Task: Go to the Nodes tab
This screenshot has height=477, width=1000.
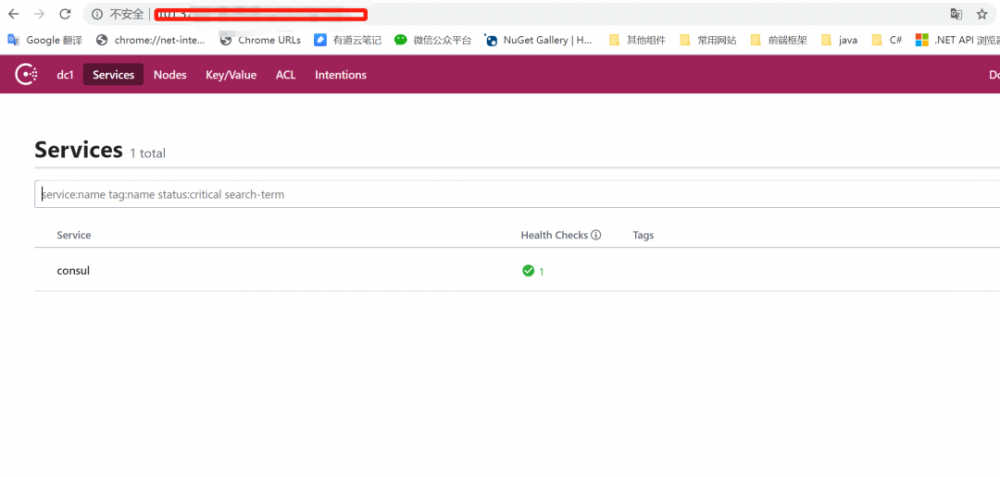Action: tap(170, 75)
